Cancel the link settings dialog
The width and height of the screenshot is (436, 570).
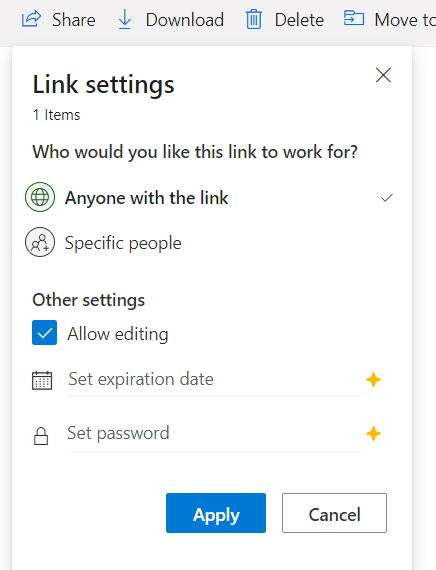(335, 513)
